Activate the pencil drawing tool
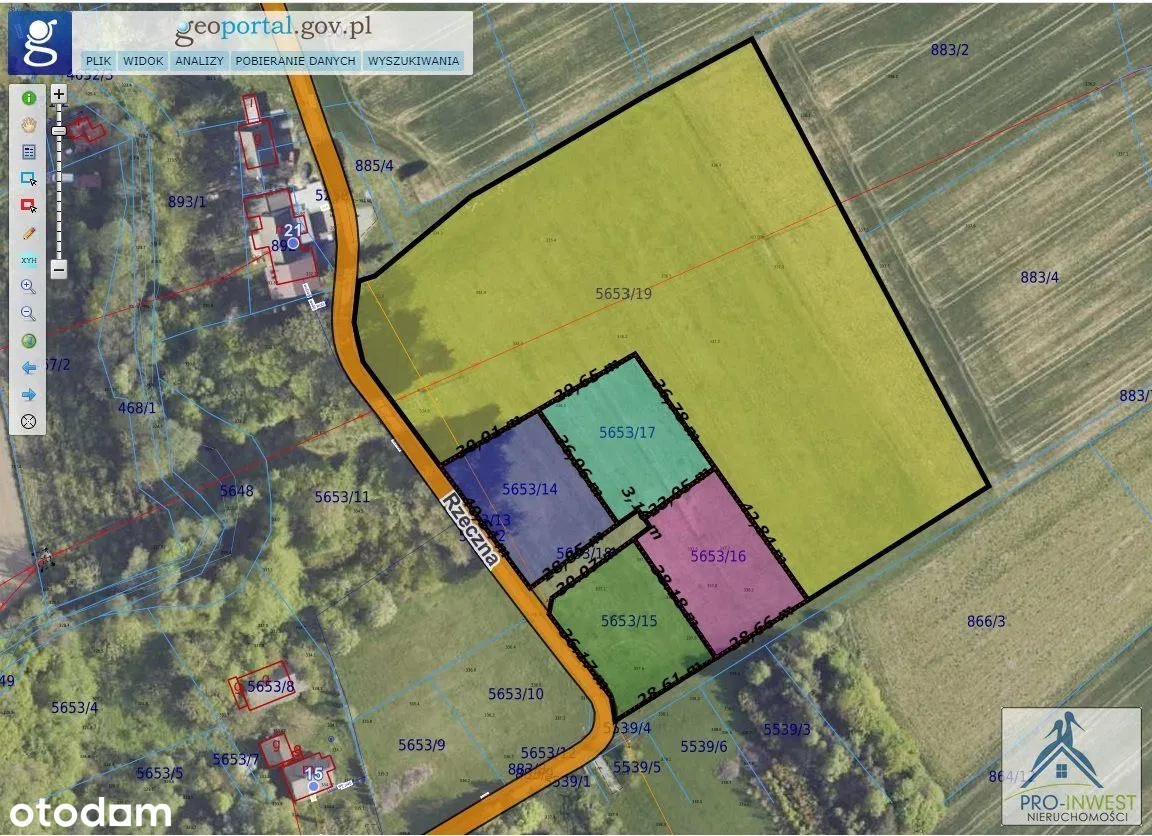1152x836 pixels. pos(28,233)
